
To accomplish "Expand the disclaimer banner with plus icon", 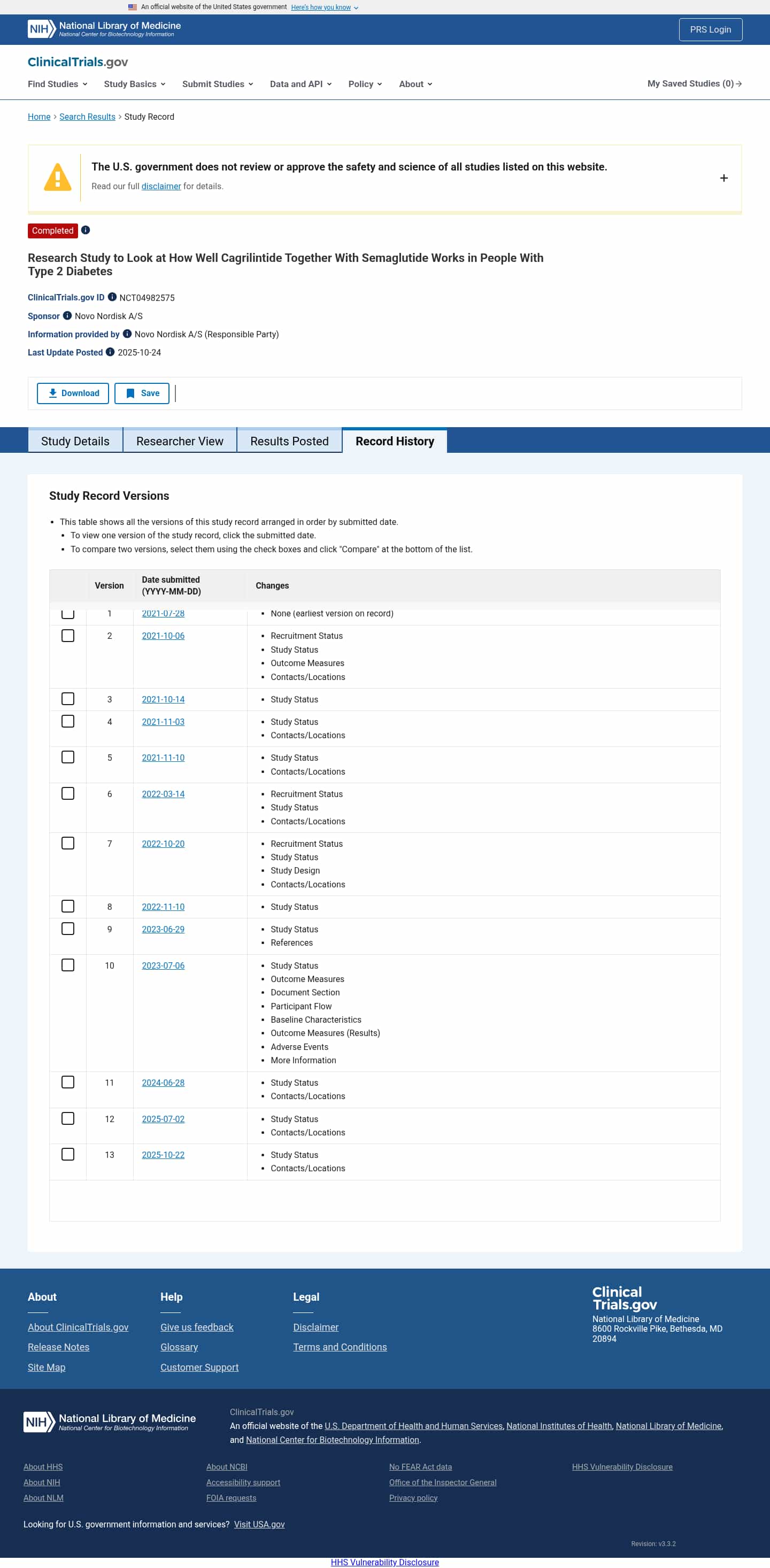I will click(723, 177).
